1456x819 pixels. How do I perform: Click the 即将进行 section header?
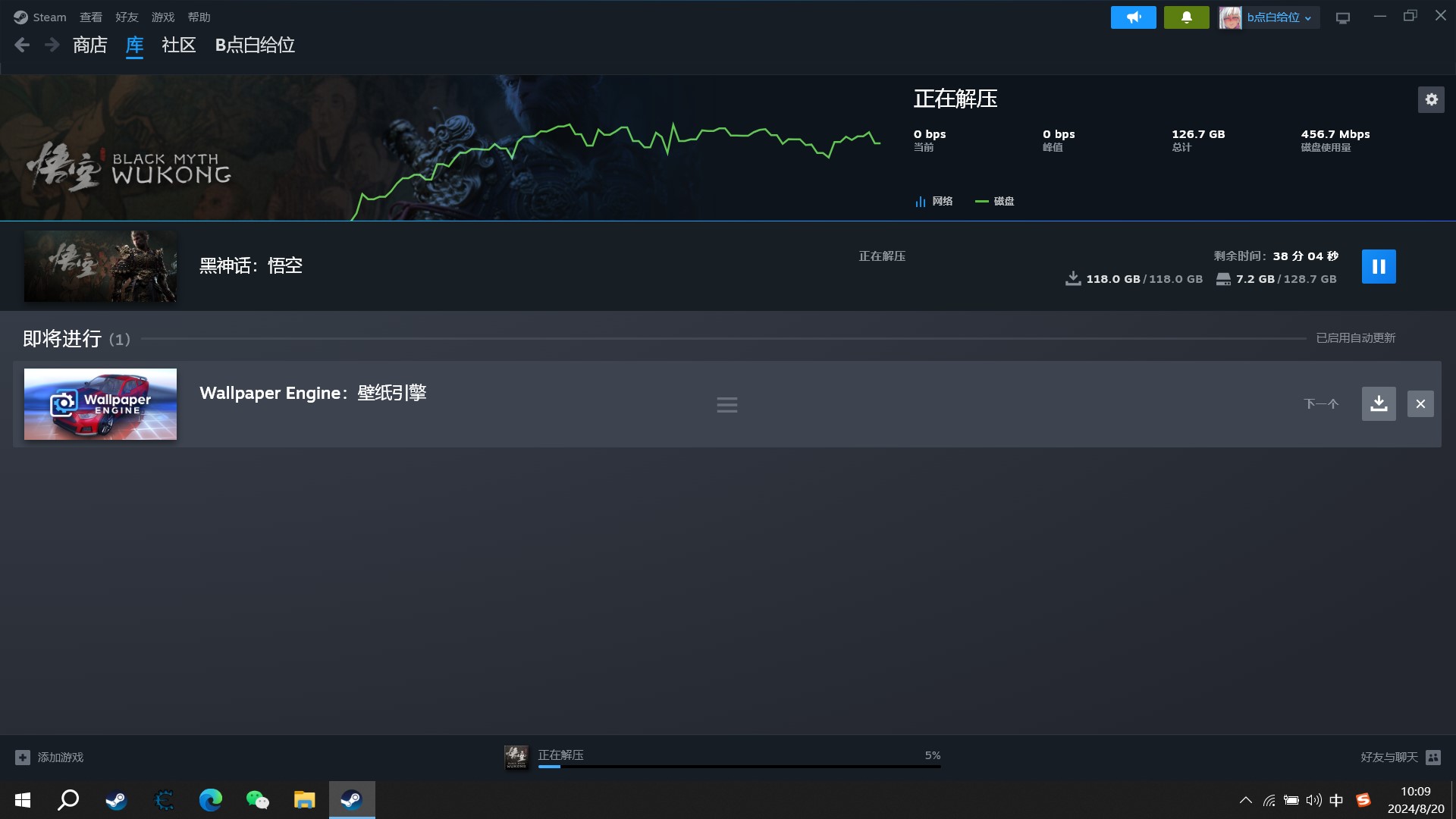[77, 338]
